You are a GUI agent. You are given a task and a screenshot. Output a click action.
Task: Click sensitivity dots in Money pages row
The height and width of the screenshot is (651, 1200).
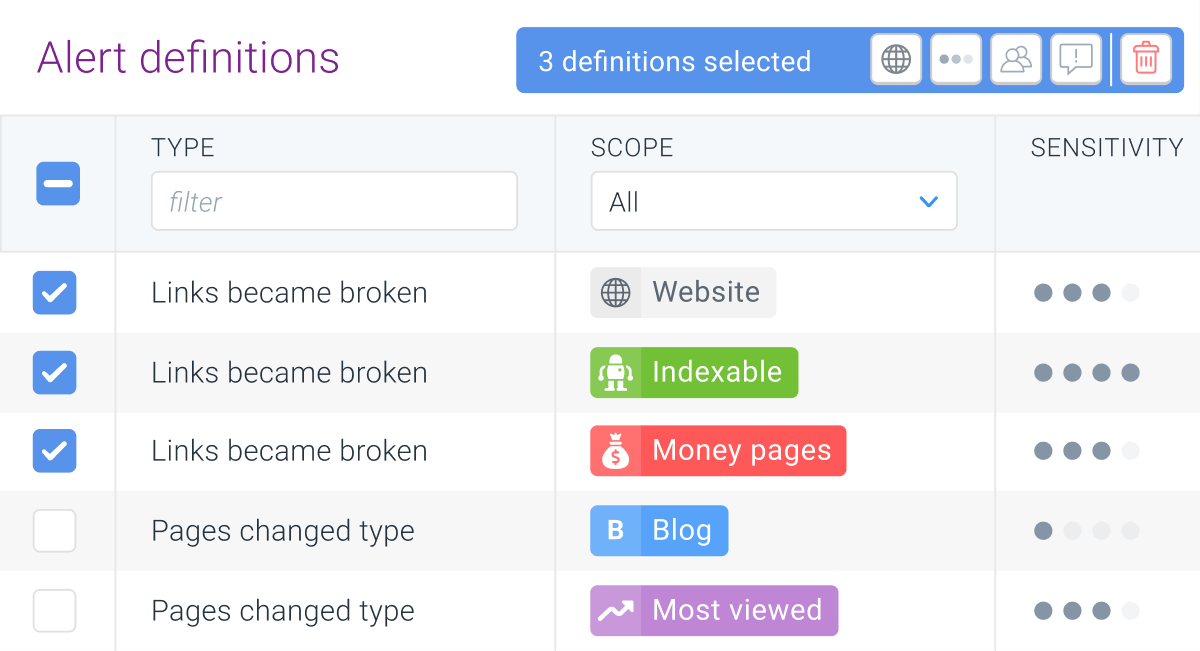[1087, 451]
